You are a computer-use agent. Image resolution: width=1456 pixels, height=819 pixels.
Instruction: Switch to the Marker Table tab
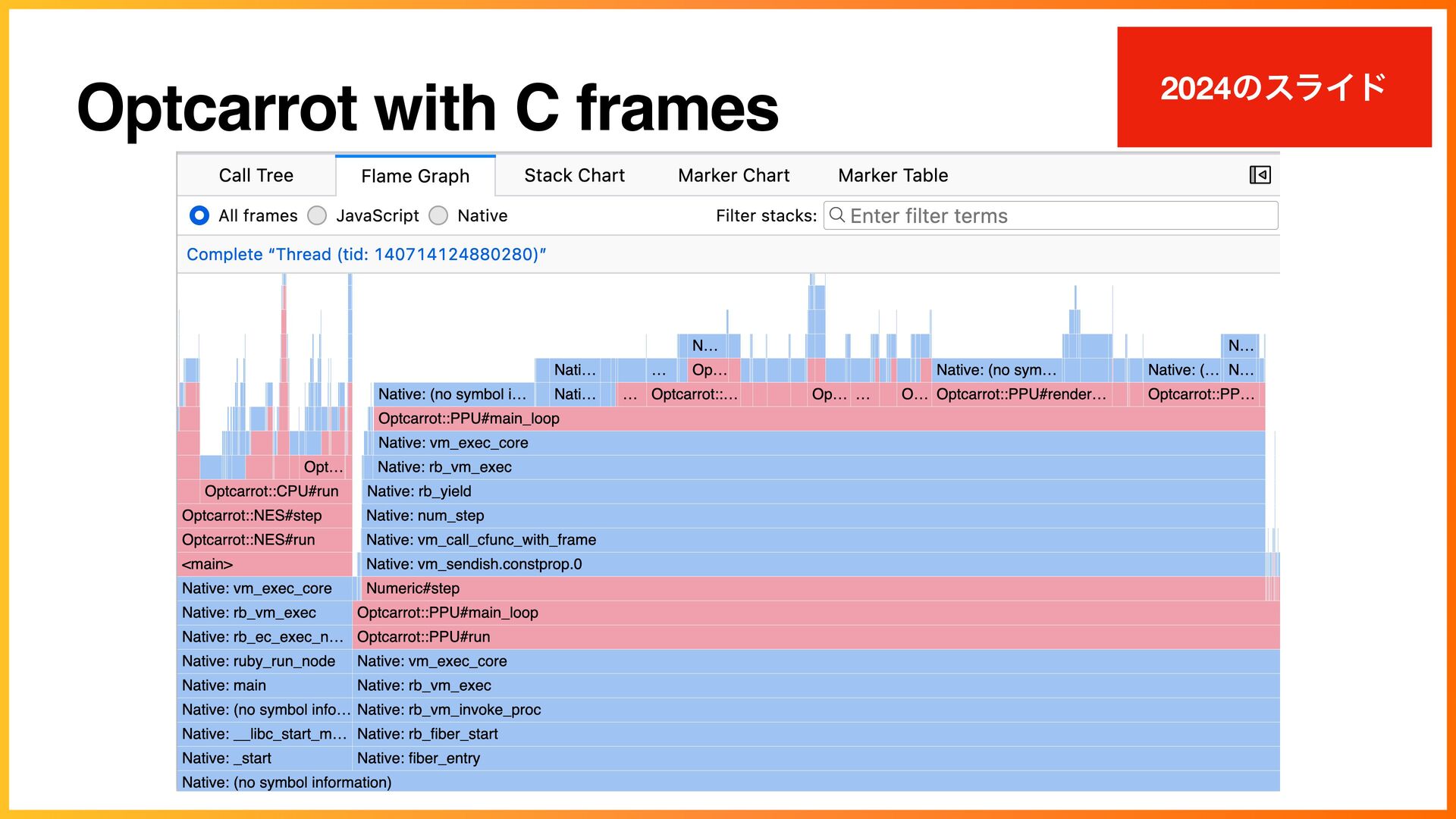[x=893, y=175]
